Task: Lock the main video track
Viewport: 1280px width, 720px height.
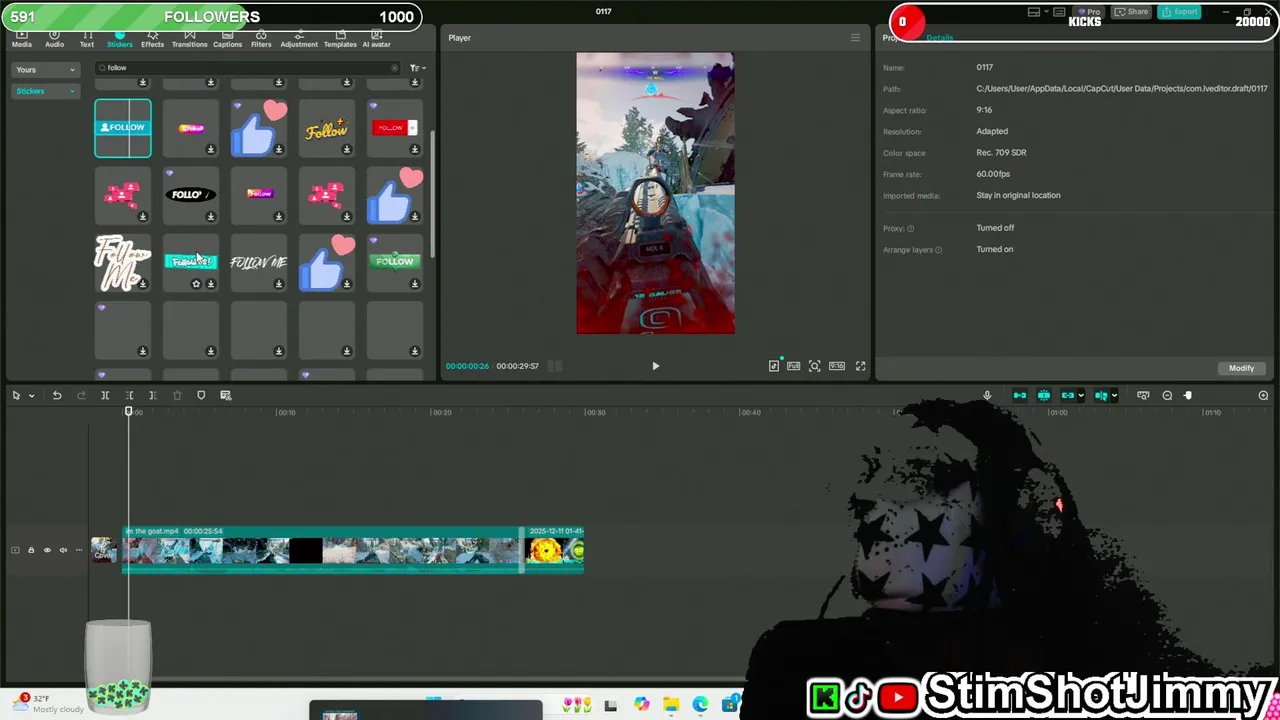Action: [x=31, y=550]
